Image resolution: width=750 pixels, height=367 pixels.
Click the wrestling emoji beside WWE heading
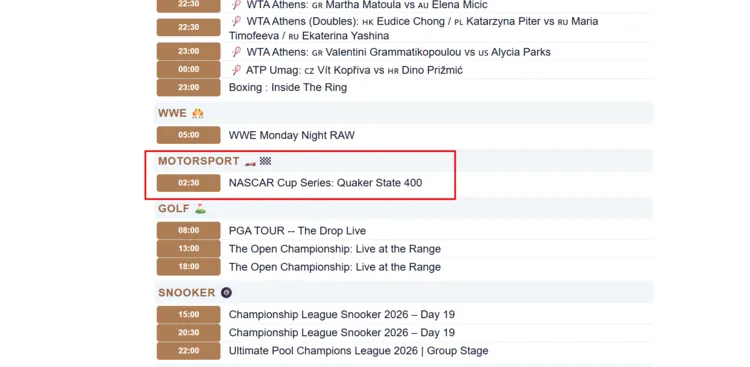point(198,113)
